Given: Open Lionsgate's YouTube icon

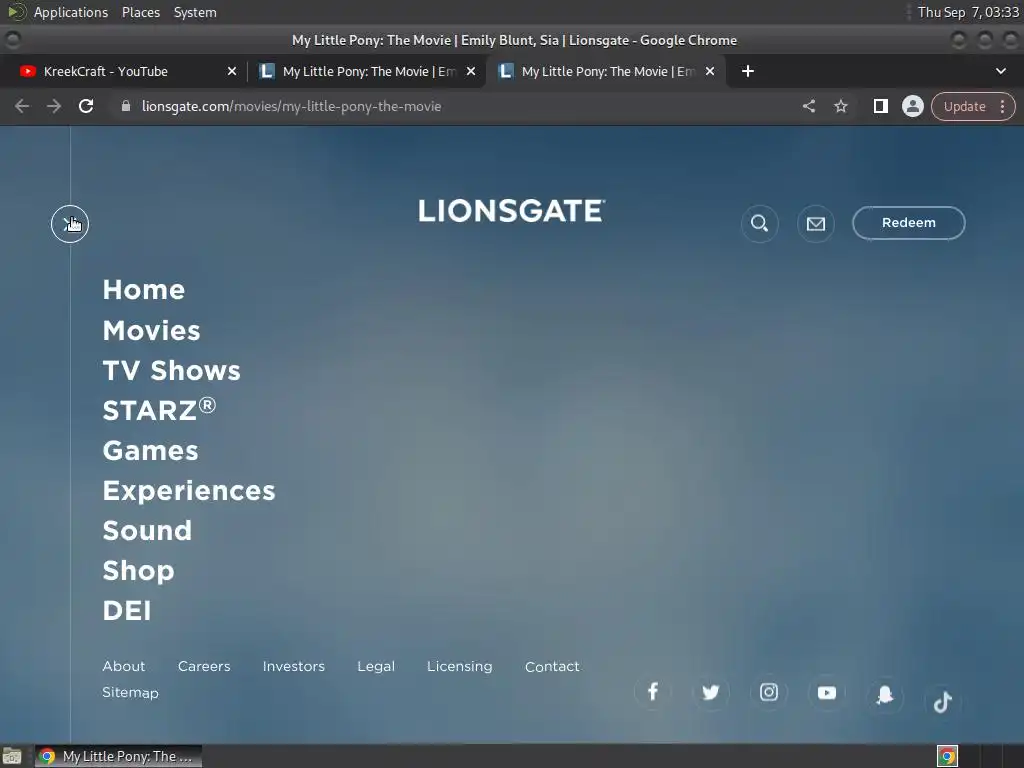Looking at the screenshot, I should 827,692.
